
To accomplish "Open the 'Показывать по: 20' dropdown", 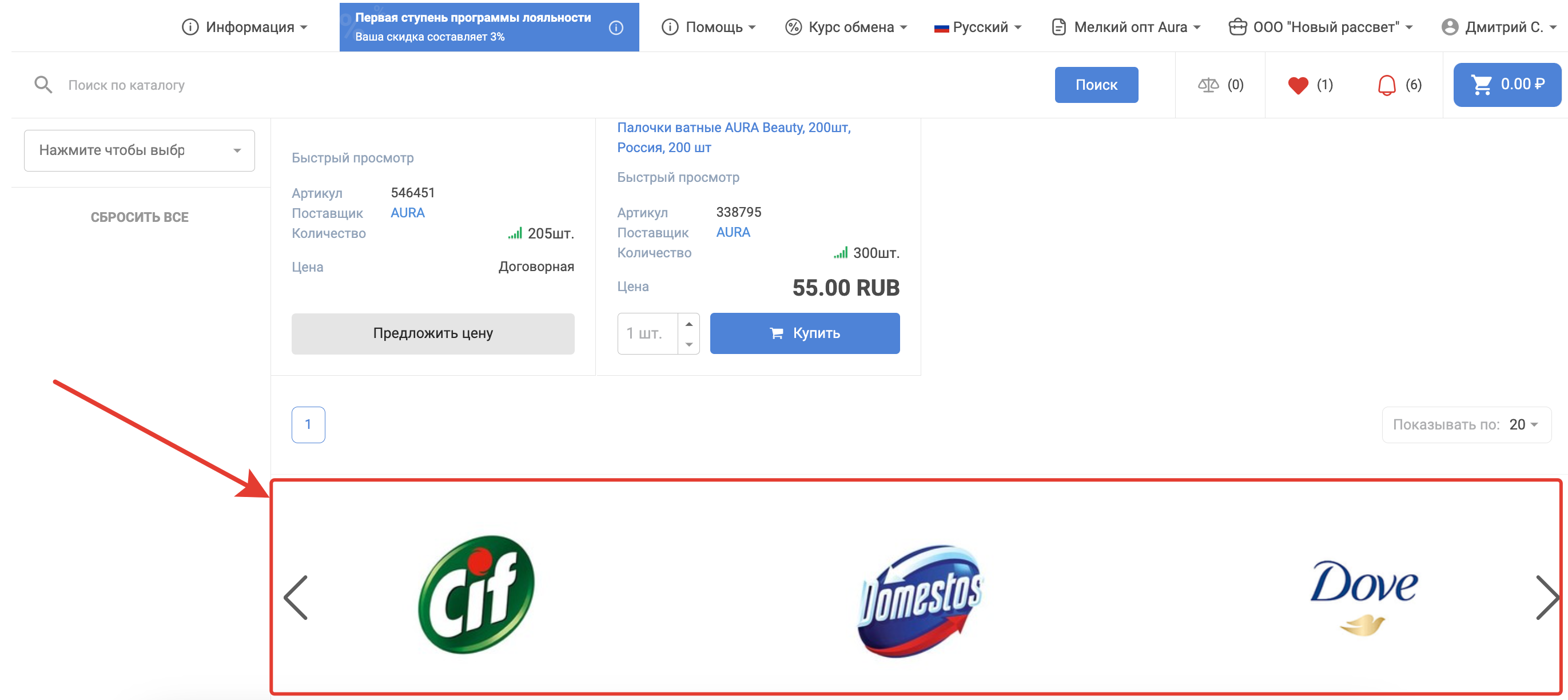I will pyautogui.click(x=1466, y=424).
